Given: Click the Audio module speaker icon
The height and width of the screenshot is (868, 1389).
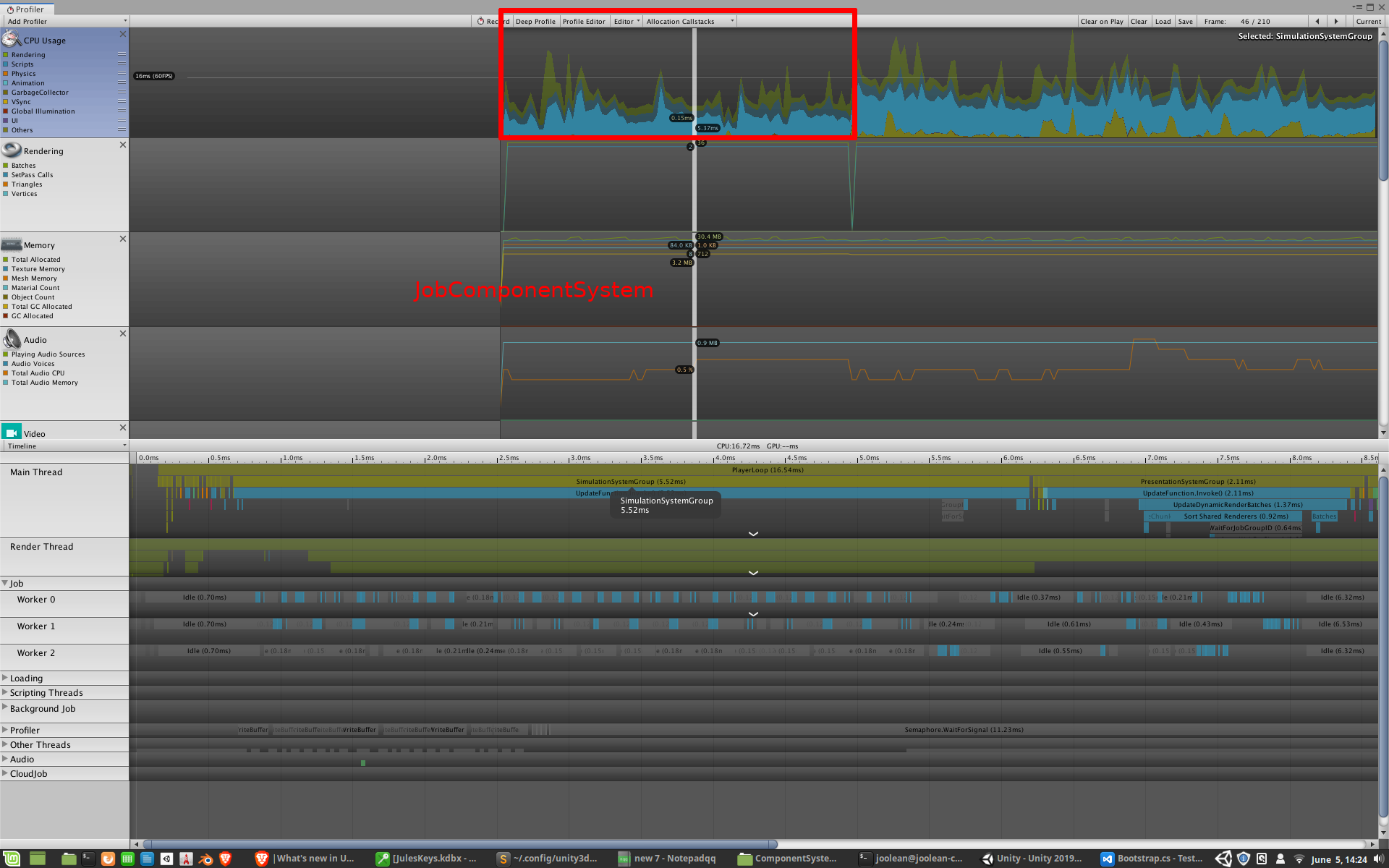Looking at the screenshot, I should tap(12, 339).
